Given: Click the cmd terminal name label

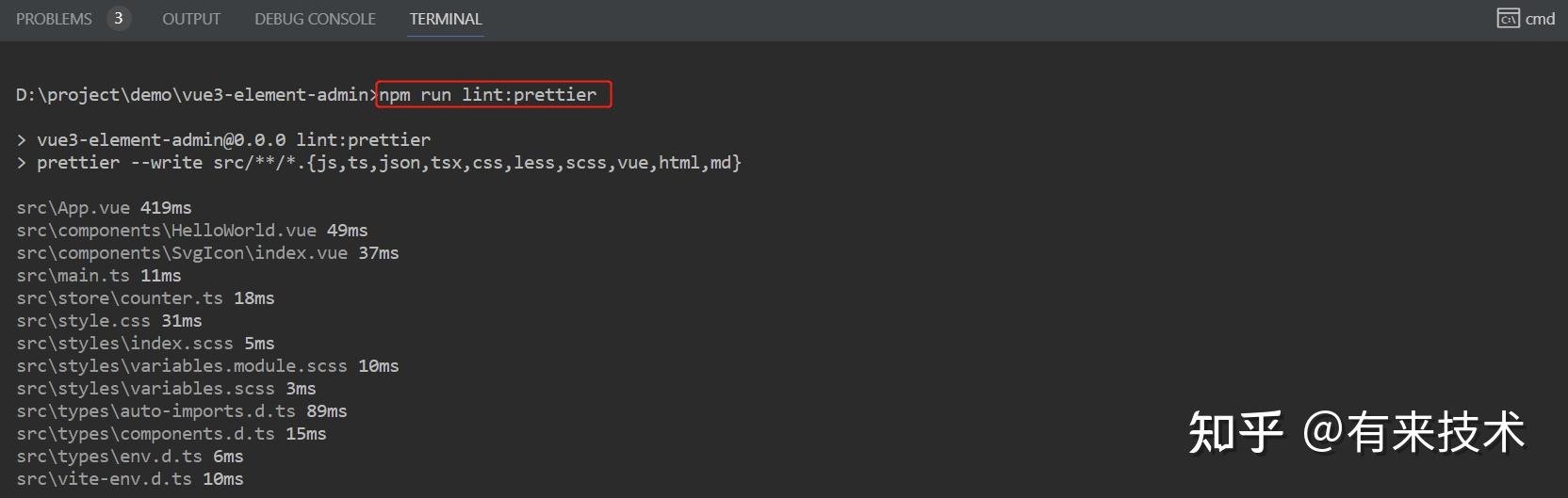Looking at the screenshot, I should pyautogui.click(x=1540, y=19).
